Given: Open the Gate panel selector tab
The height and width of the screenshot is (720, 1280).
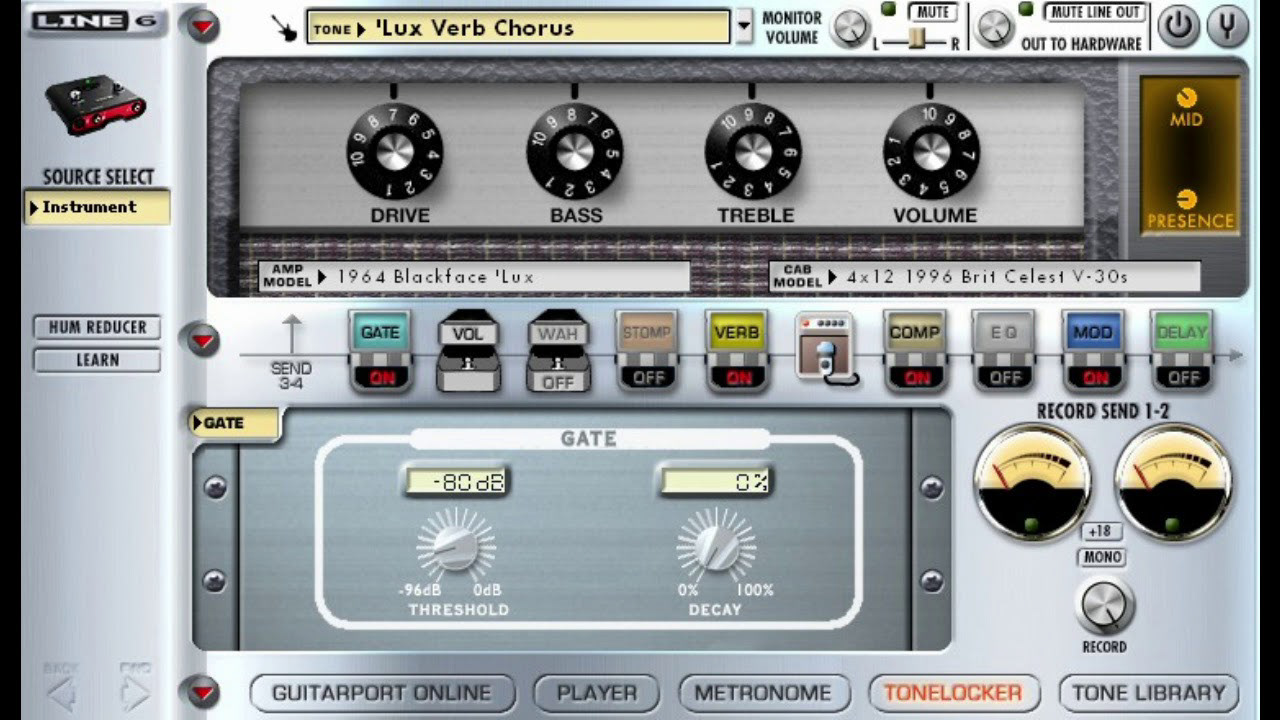Looking at the screenshot, I should [x=234, y=423].
